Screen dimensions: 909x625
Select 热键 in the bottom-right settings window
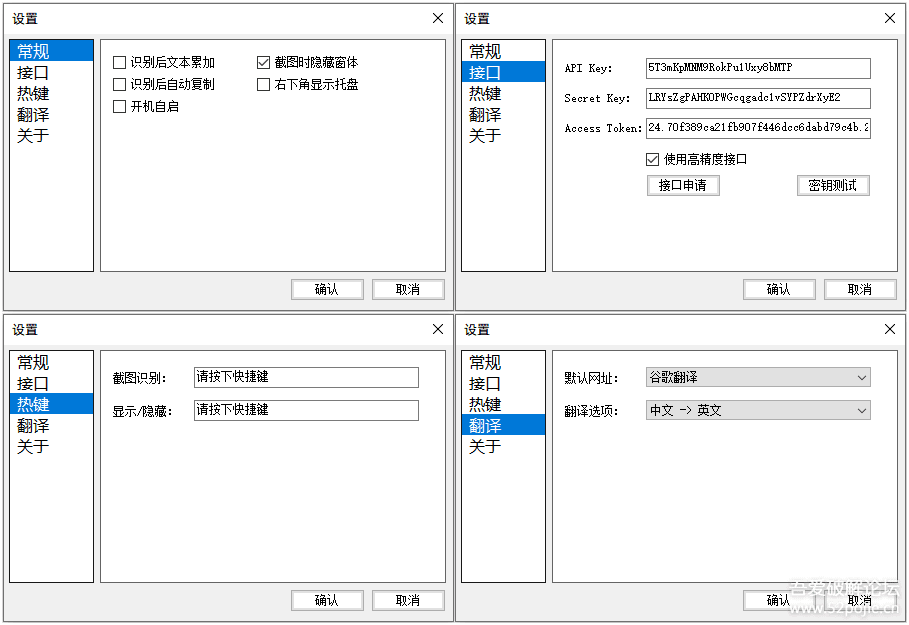[503, 404]
